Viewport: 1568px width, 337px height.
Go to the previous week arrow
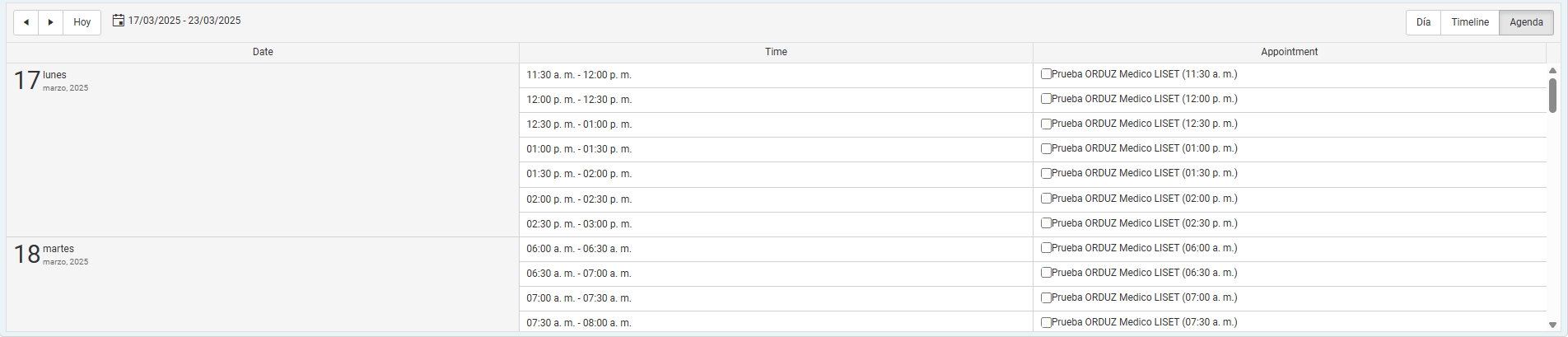26,22
